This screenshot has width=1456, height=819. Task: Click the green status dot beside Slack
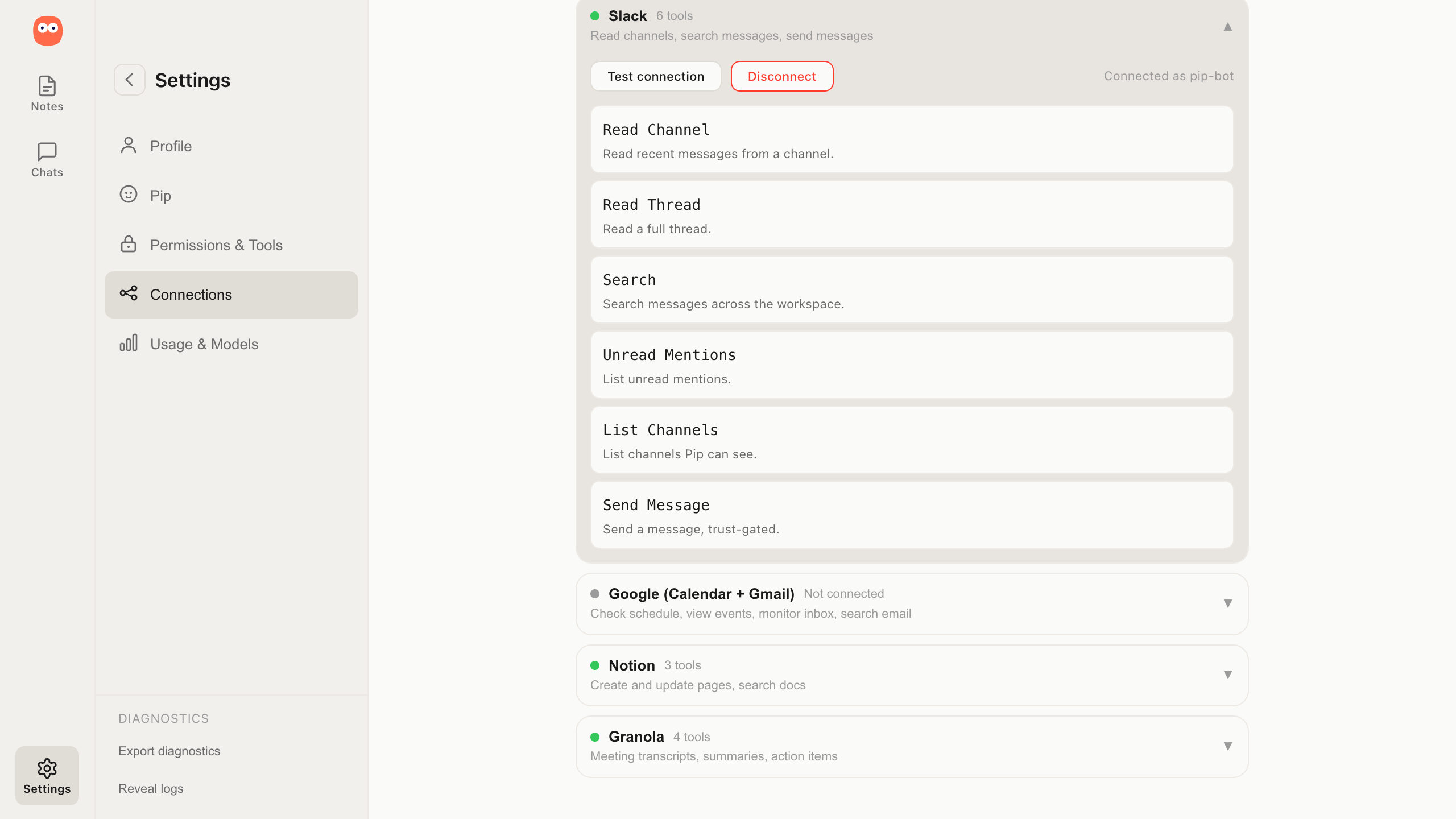[x=595, y=16]
